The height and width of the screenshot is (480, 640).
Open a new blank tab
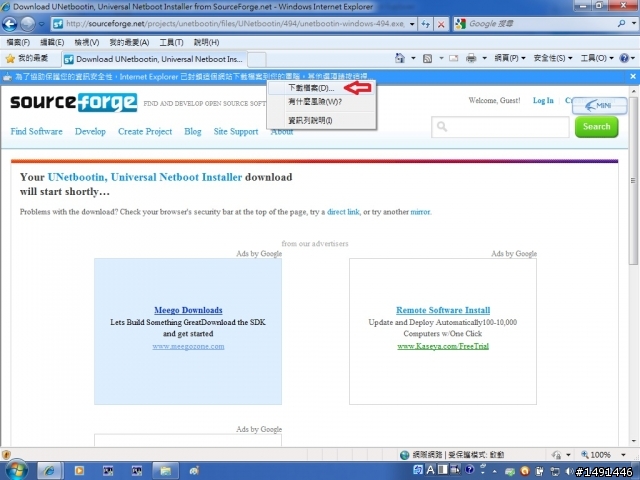pos(257,60)
